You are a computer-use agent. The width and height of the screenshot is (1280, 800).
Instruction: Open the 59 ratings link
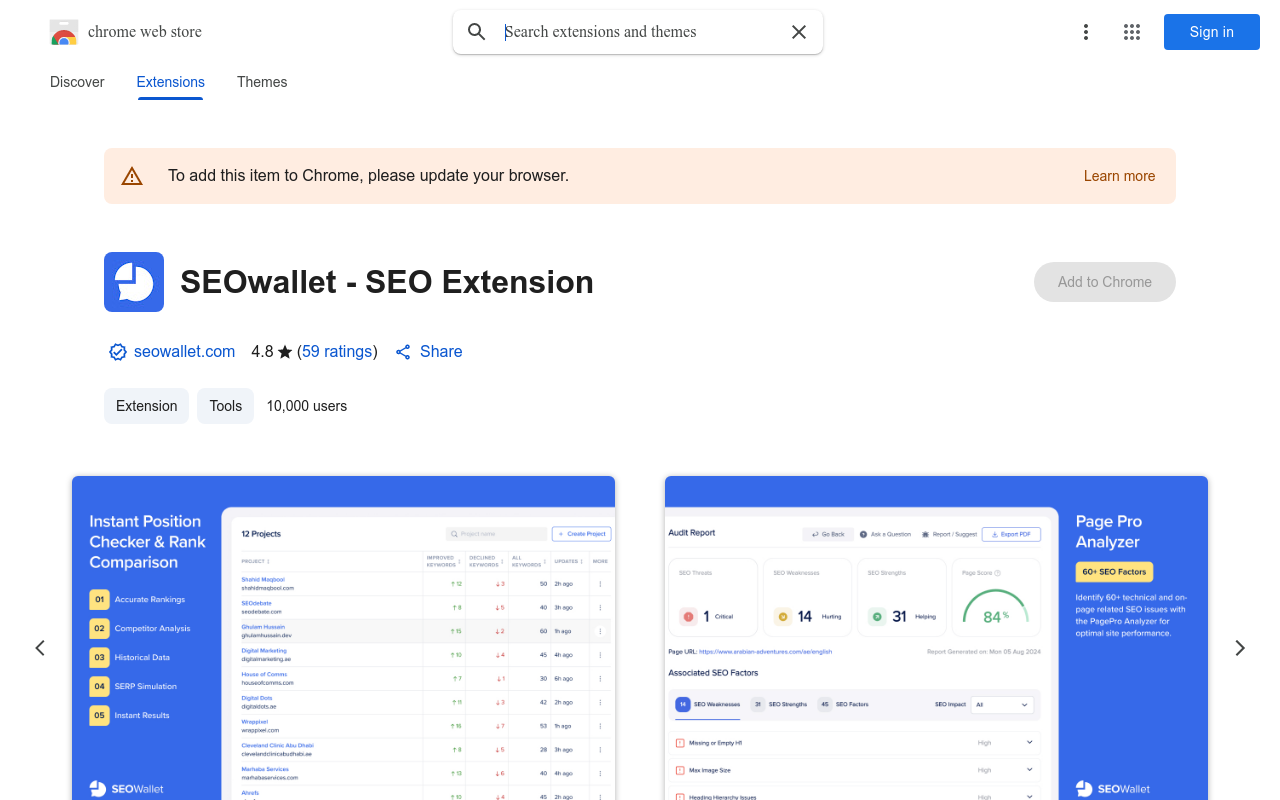tap(337, 352)
